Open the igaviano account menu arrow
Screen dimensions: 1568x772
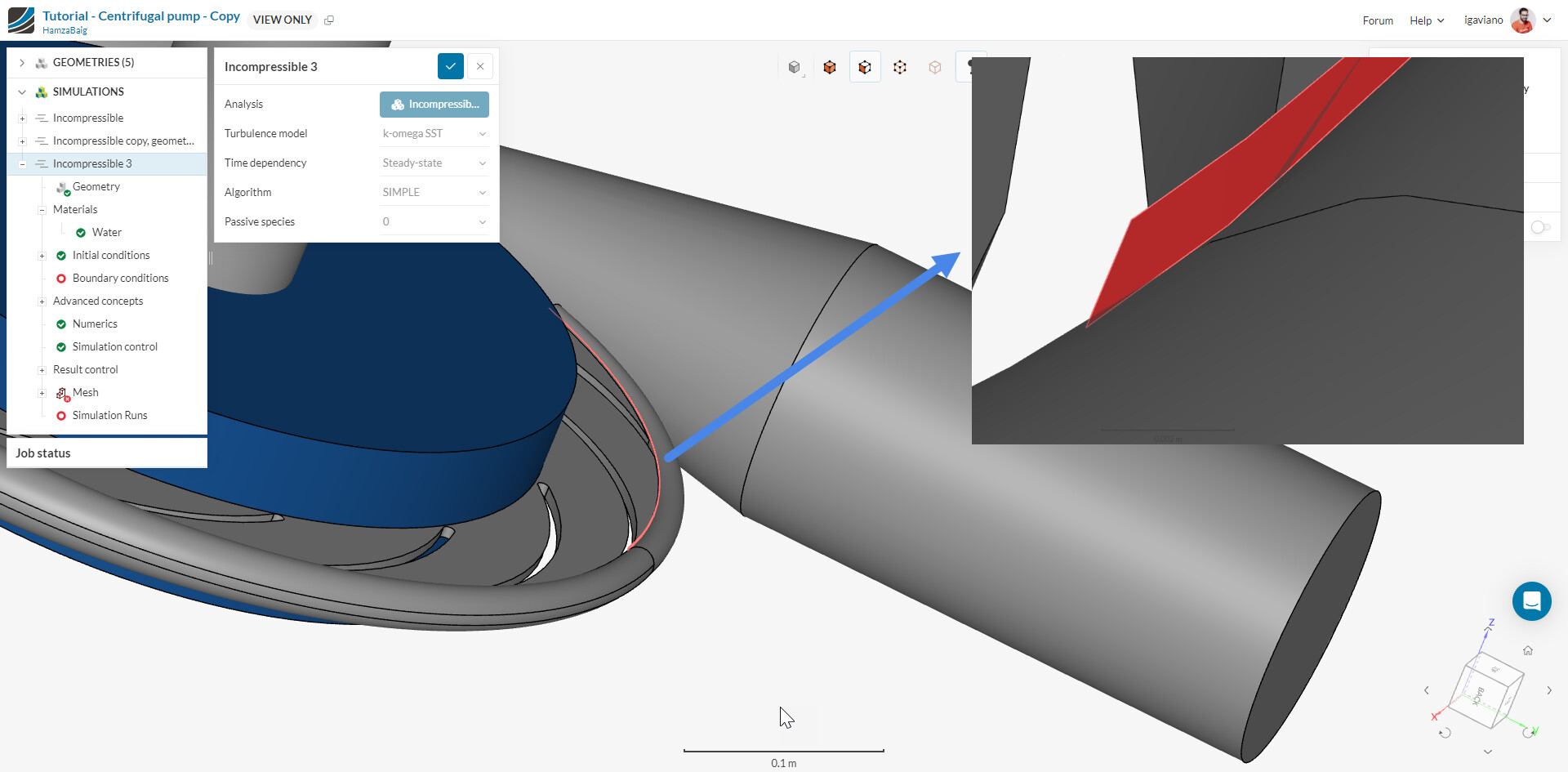(1547, 20)
